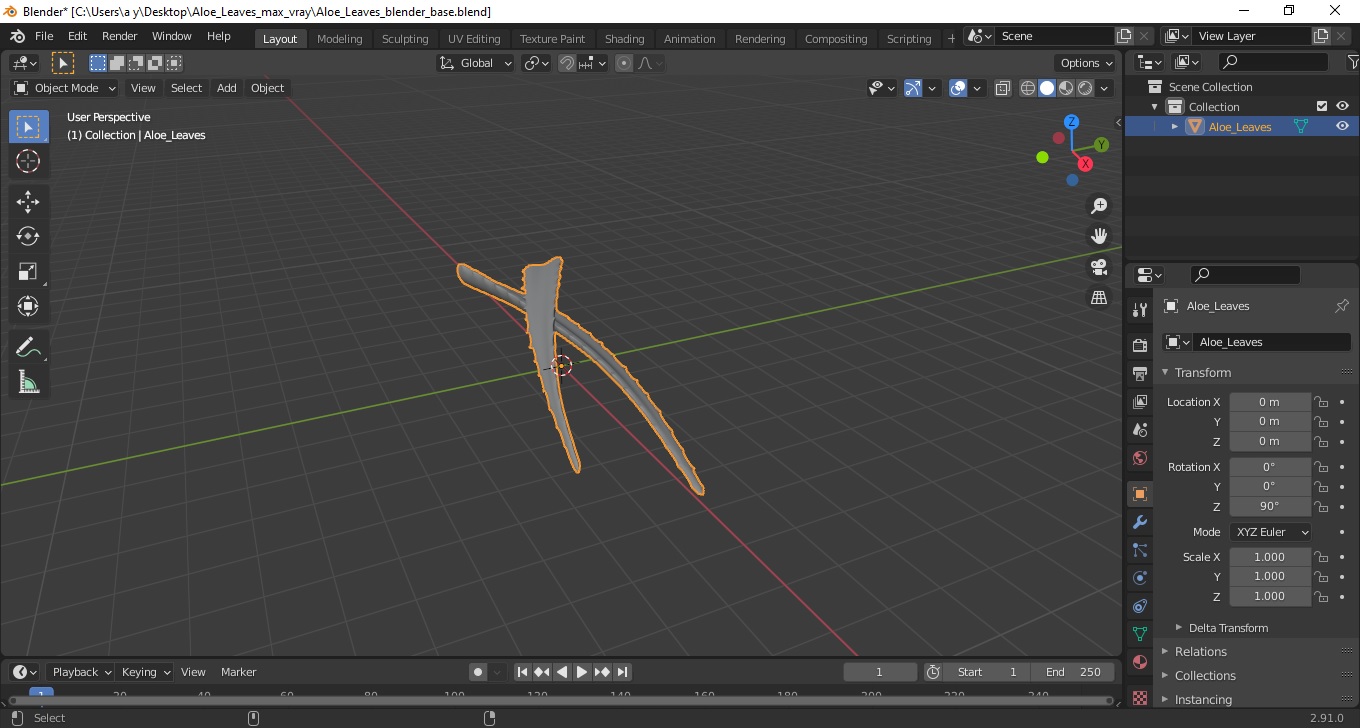This screenshot has height=728, width=1360.
Task: Open shading options dropdown arrow
Action: tap(1104, 88)
